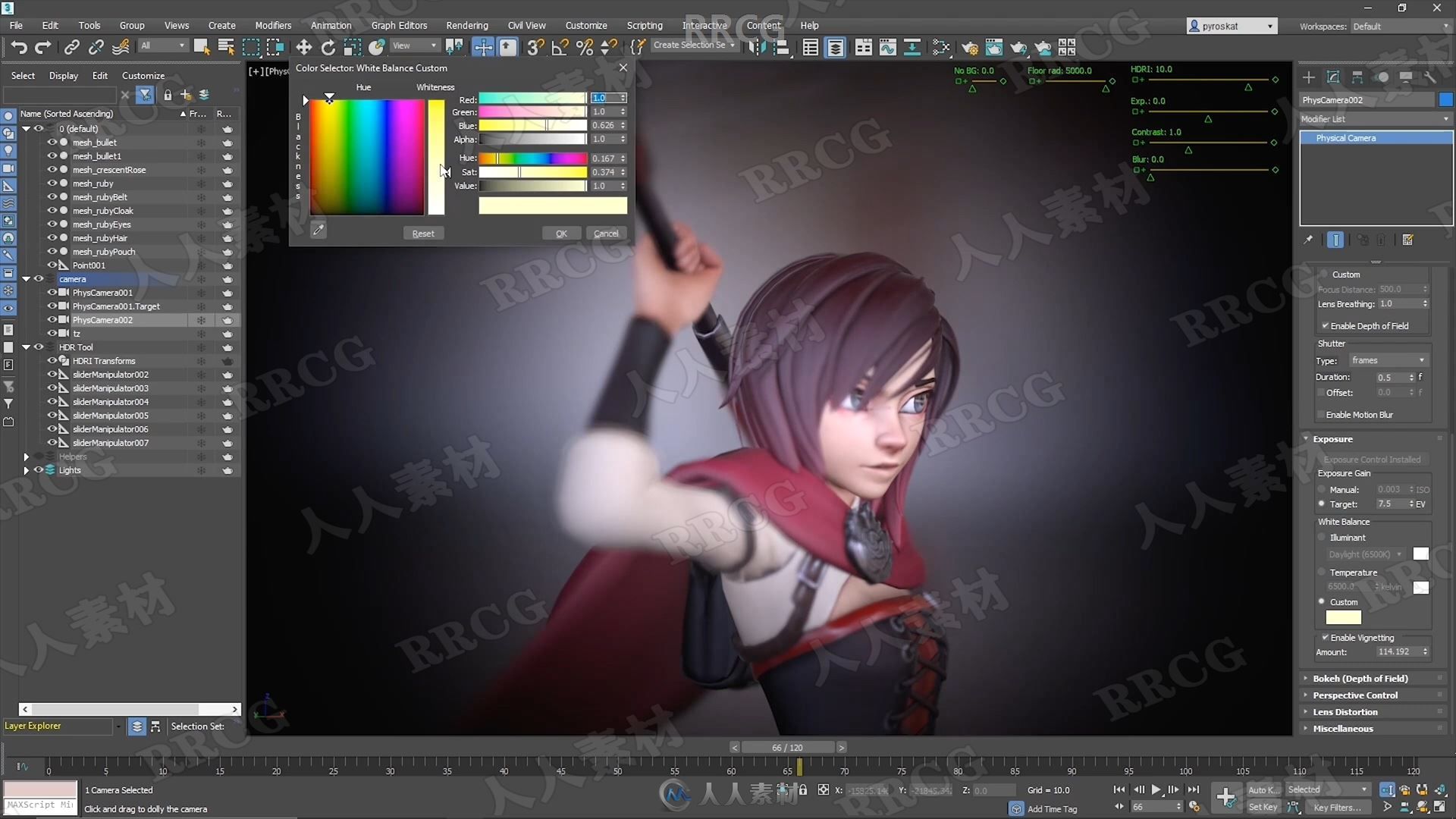Activate the Select and Link tool
The height and width of the screenshot is (819, 1456).
pyautogui.click(x=71, y=47)
